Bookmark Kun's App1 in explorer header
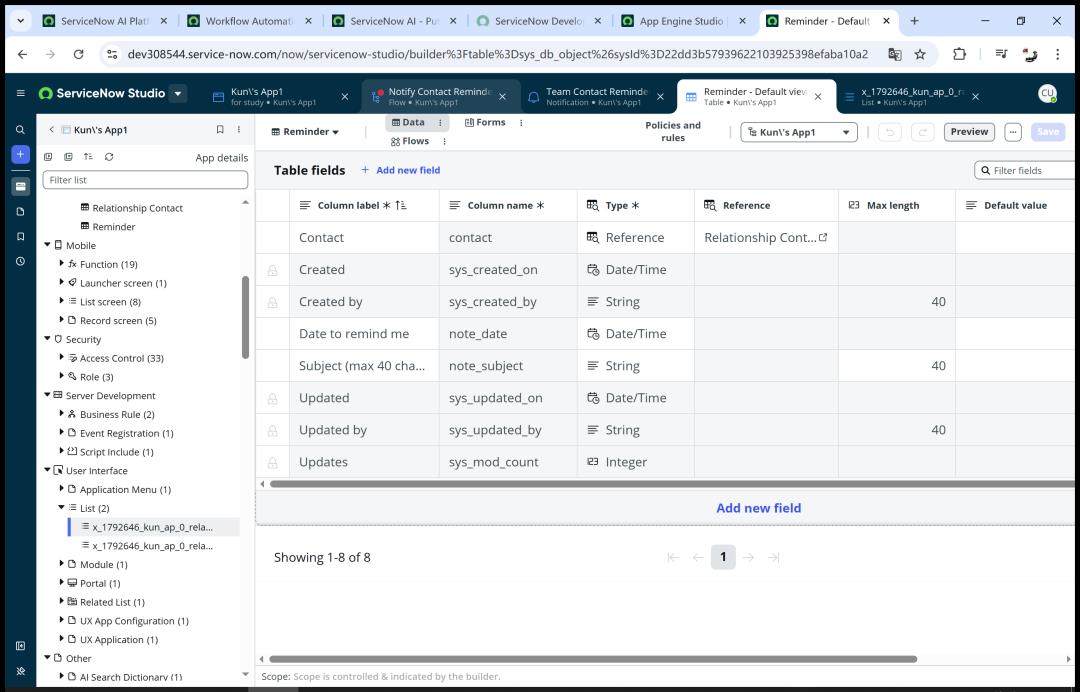The image size is (1080, 692). tap(220, 129)
